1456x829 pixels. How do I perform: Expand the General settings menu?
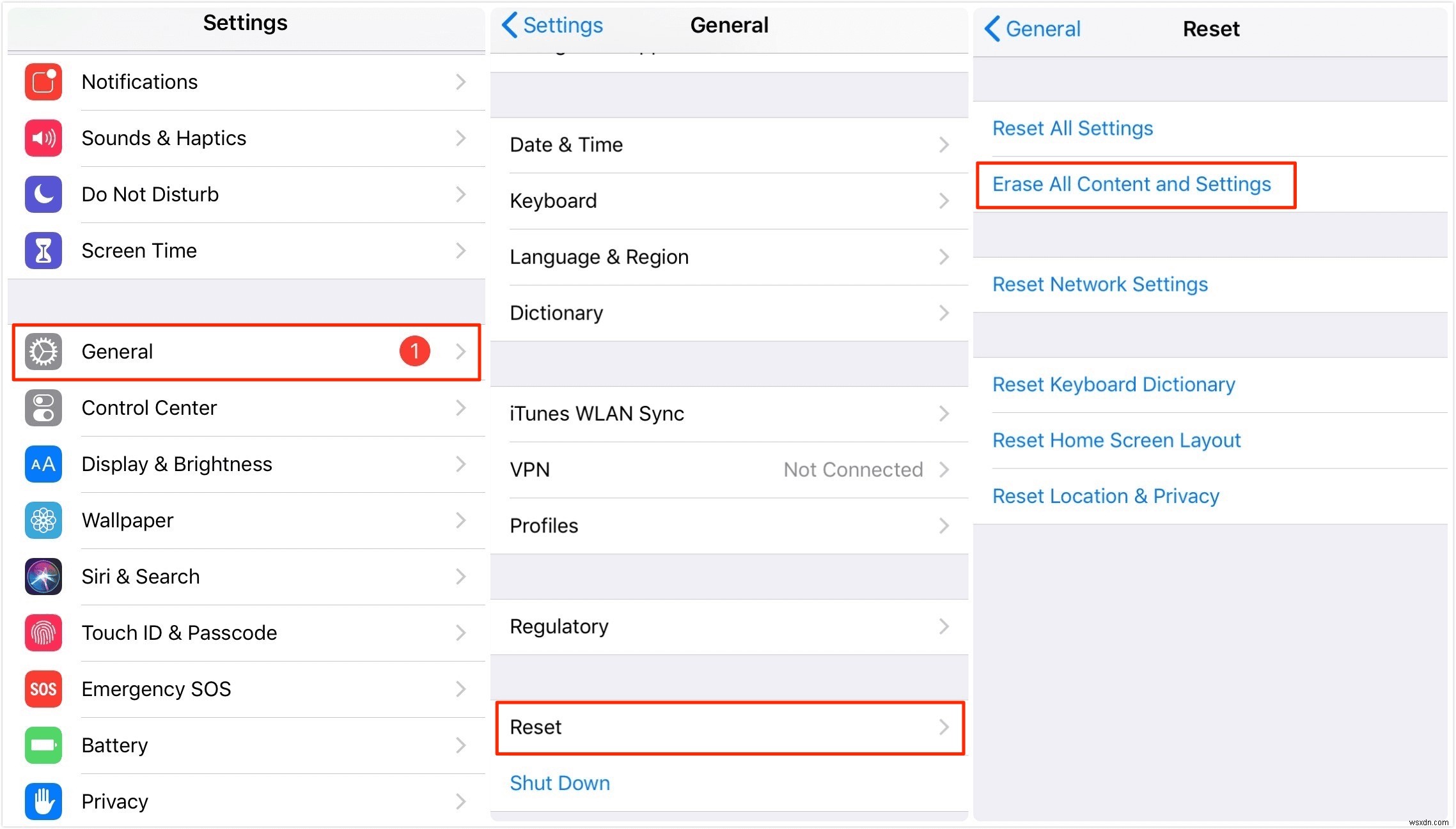pyautogui.click(x=246, y=352)
